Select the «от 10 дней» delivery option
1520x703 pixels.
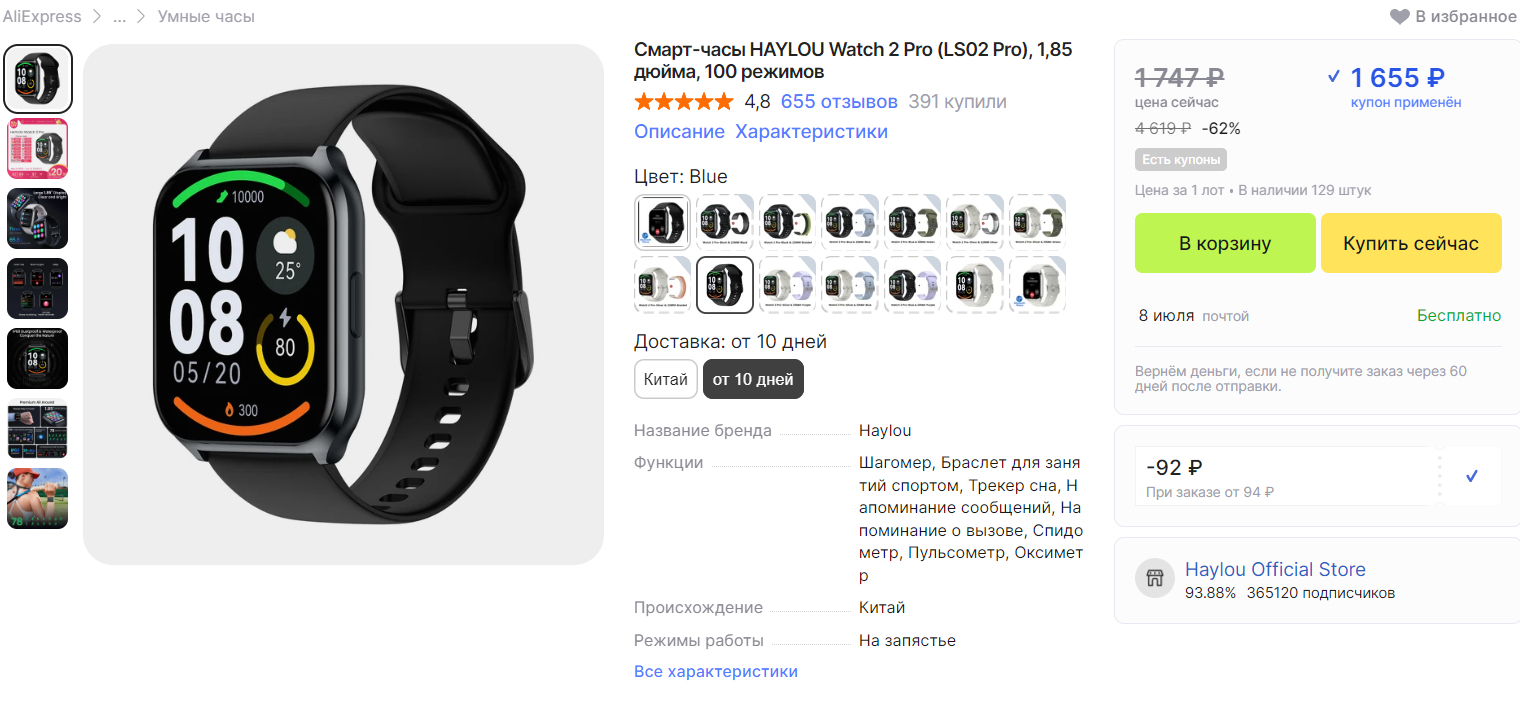[753, 379]
